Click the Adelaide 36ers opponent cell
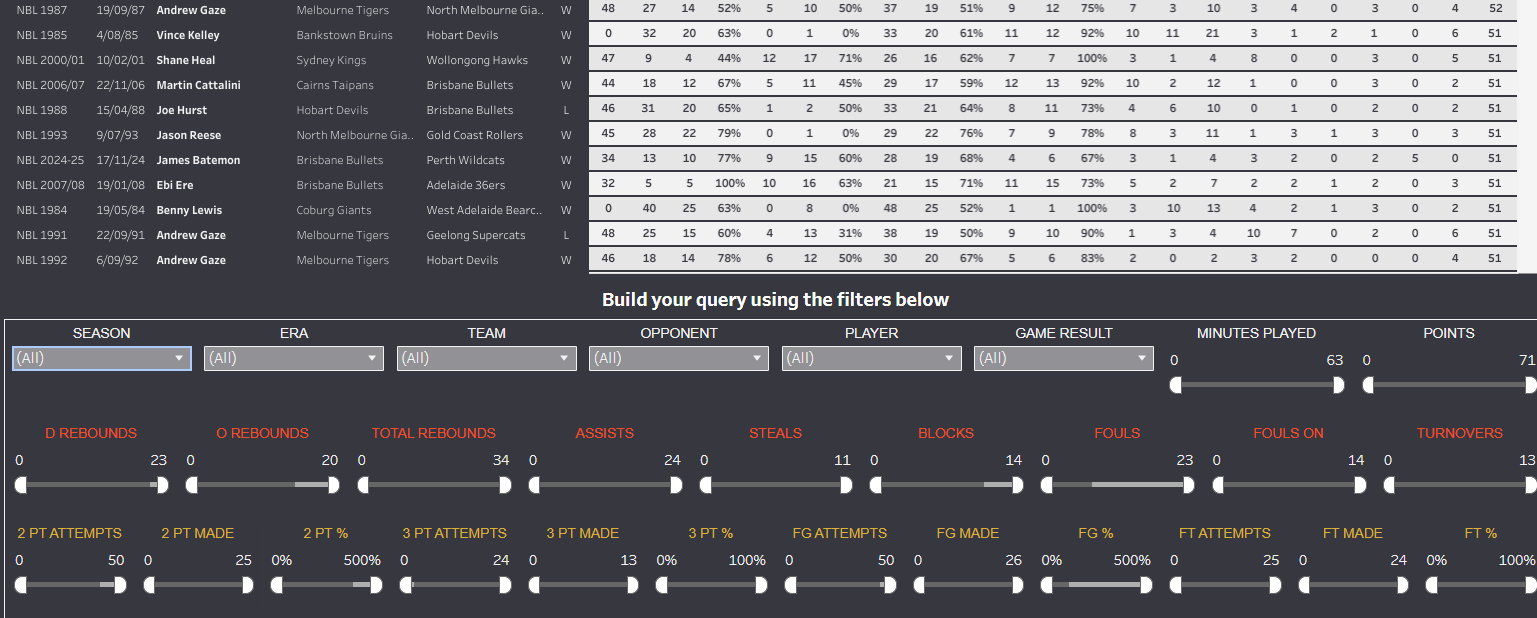 [x=466, y=185]
